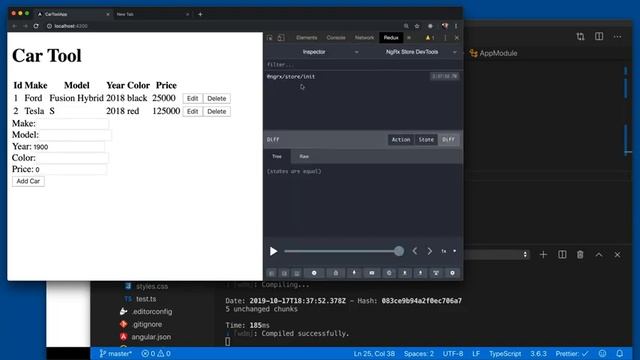Open the Elements DevTools tab
The height and width of the screenshot is (360, 640).
pos(307,38)
